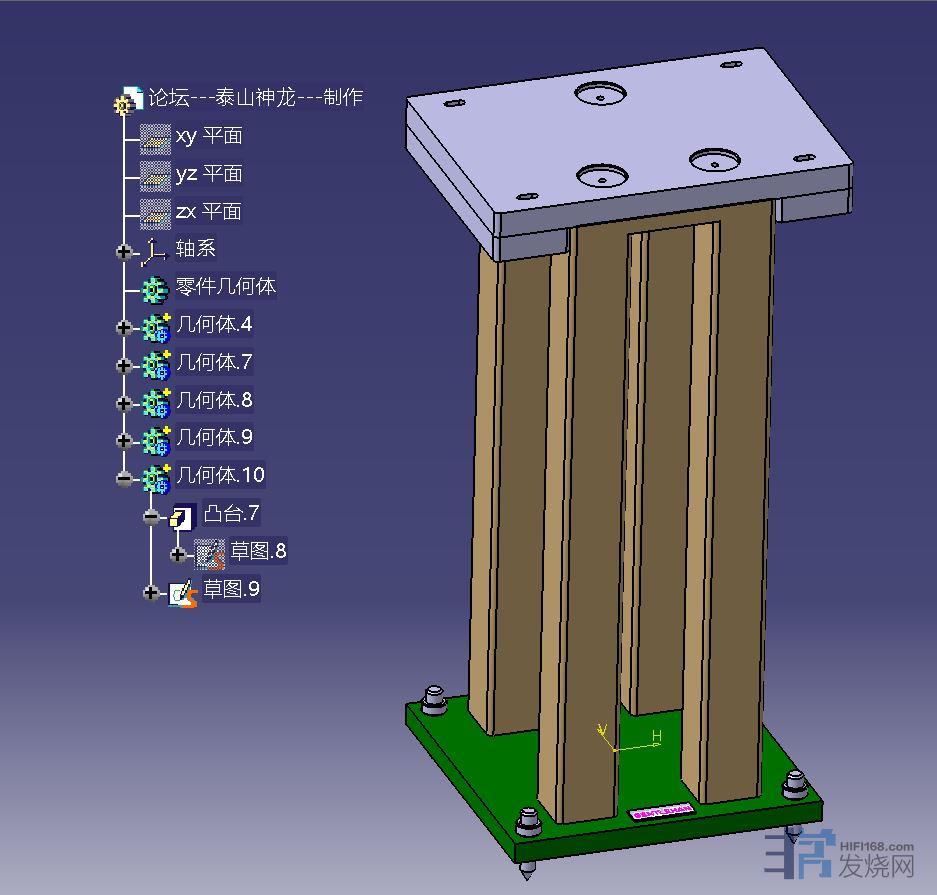Click the yz 平面 plane icon
The width and height of the screenshot is (937, 895).
[x=155, y=175]
